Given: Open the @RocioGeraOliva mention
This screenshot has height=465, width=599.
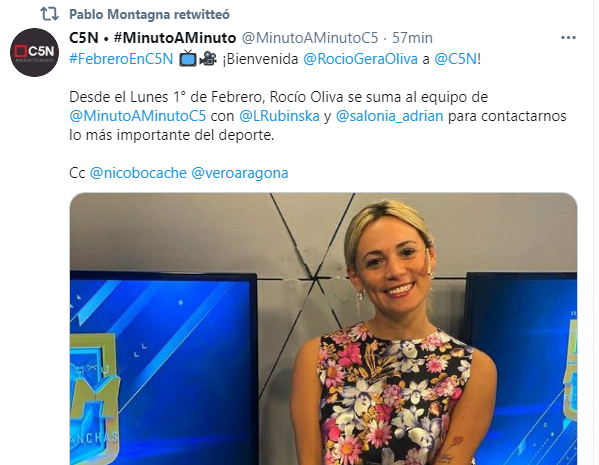Looking at the screenshot, I should point(360,59).
